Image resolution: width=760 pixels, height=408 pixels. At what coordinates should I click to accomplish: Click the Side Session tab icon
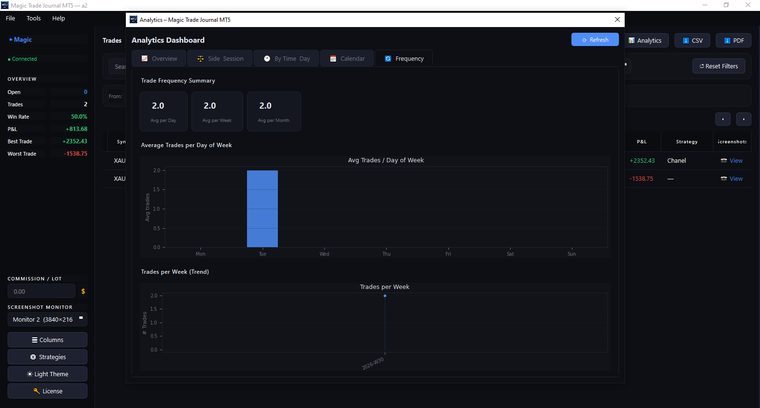(x=200, y=59)
